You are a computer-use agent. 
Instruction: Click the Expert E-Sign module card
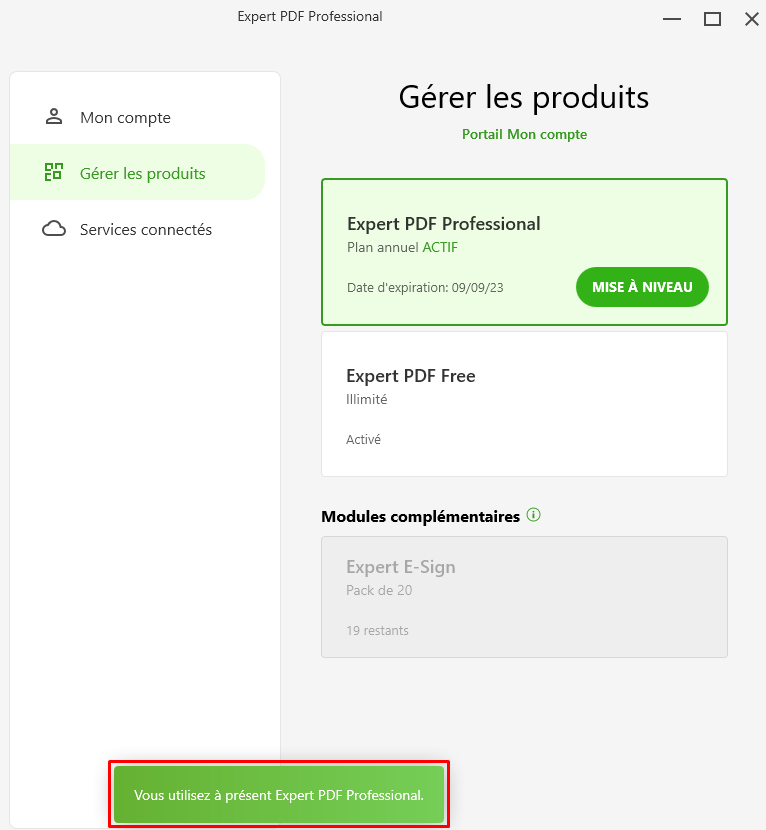click(x=524, y=597)
